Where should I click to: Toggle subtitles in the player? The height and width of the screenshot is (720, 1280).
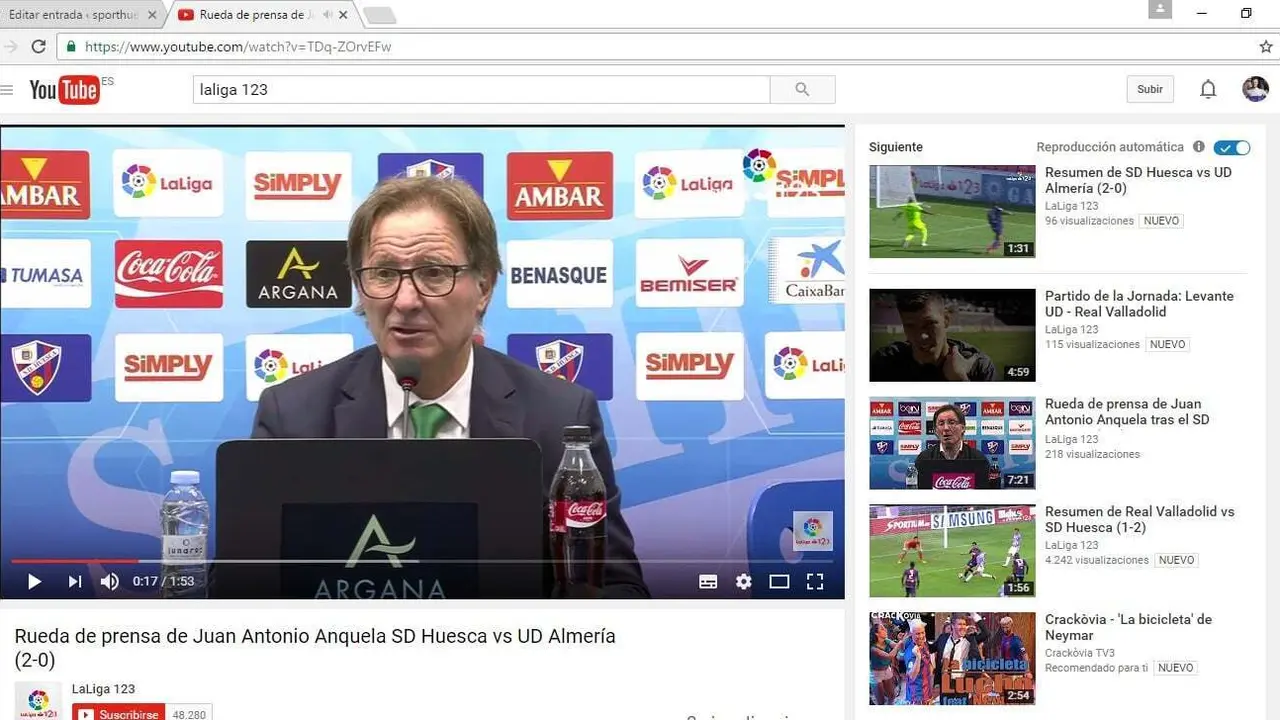tap(708, 581)
